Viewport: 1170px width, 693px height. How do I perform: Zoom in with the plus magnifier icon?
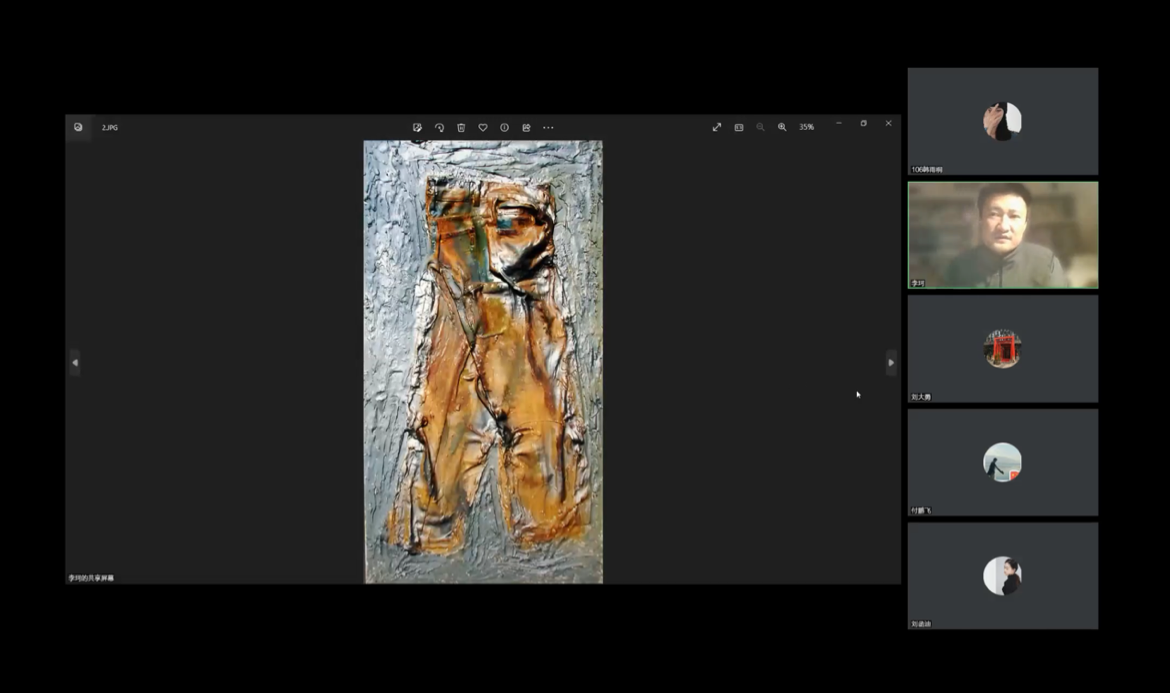coord(782,128)
